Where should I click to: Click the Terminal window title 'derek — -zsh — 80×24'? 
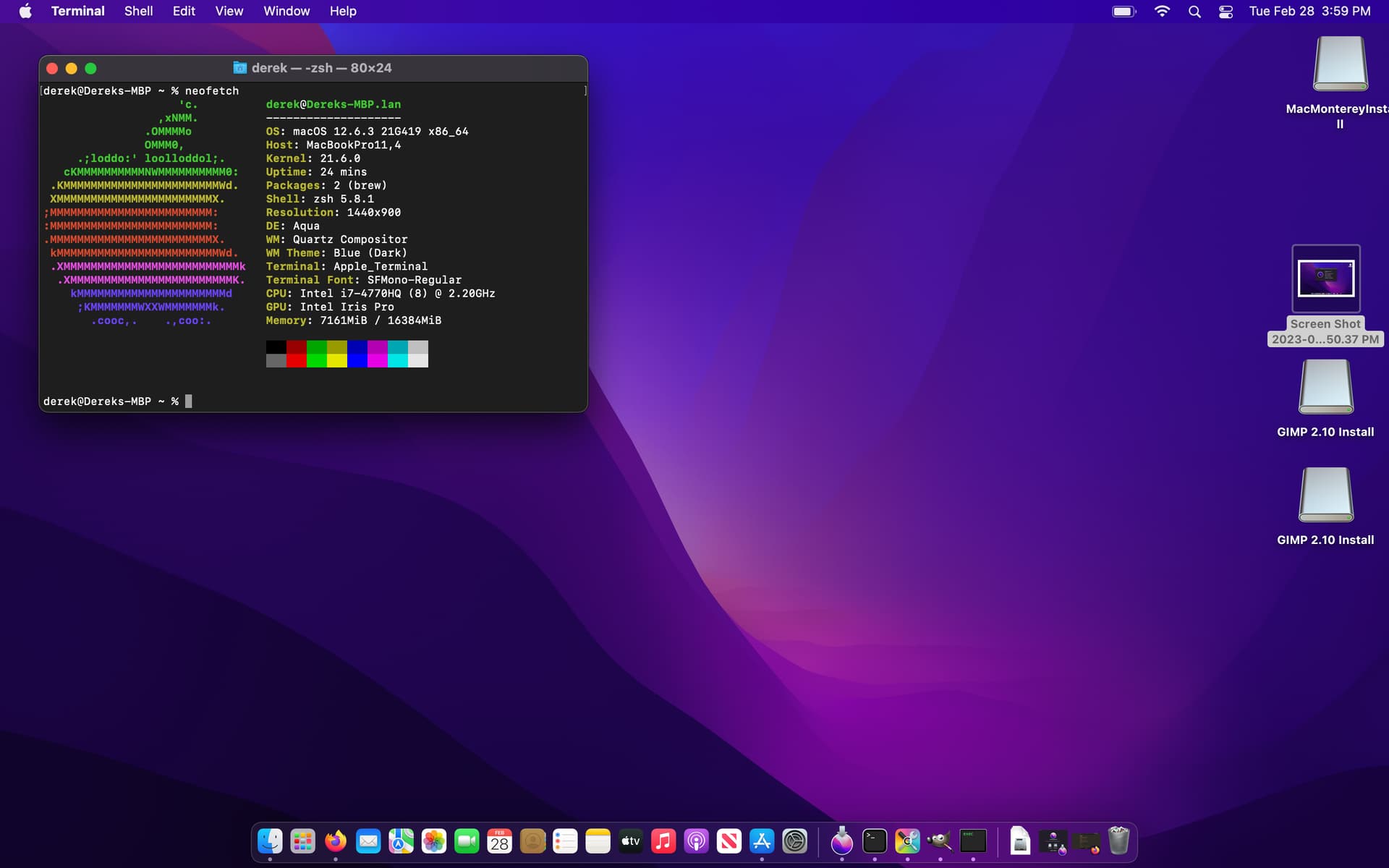[x=321, y=68]
